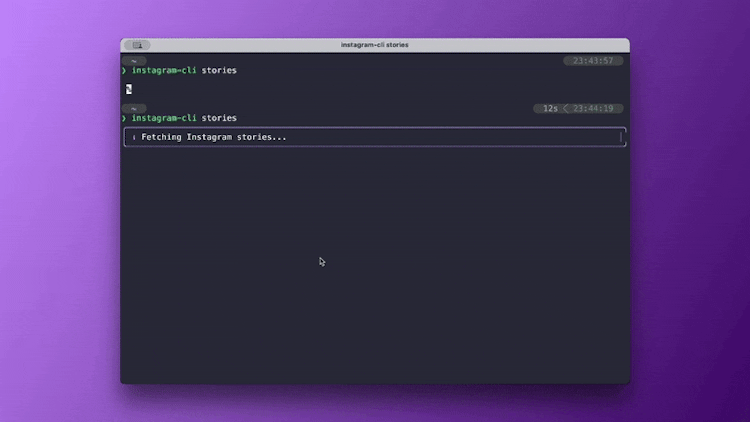
Task: Click 'stories' argument in the first command
Action: tap(219, 71)
